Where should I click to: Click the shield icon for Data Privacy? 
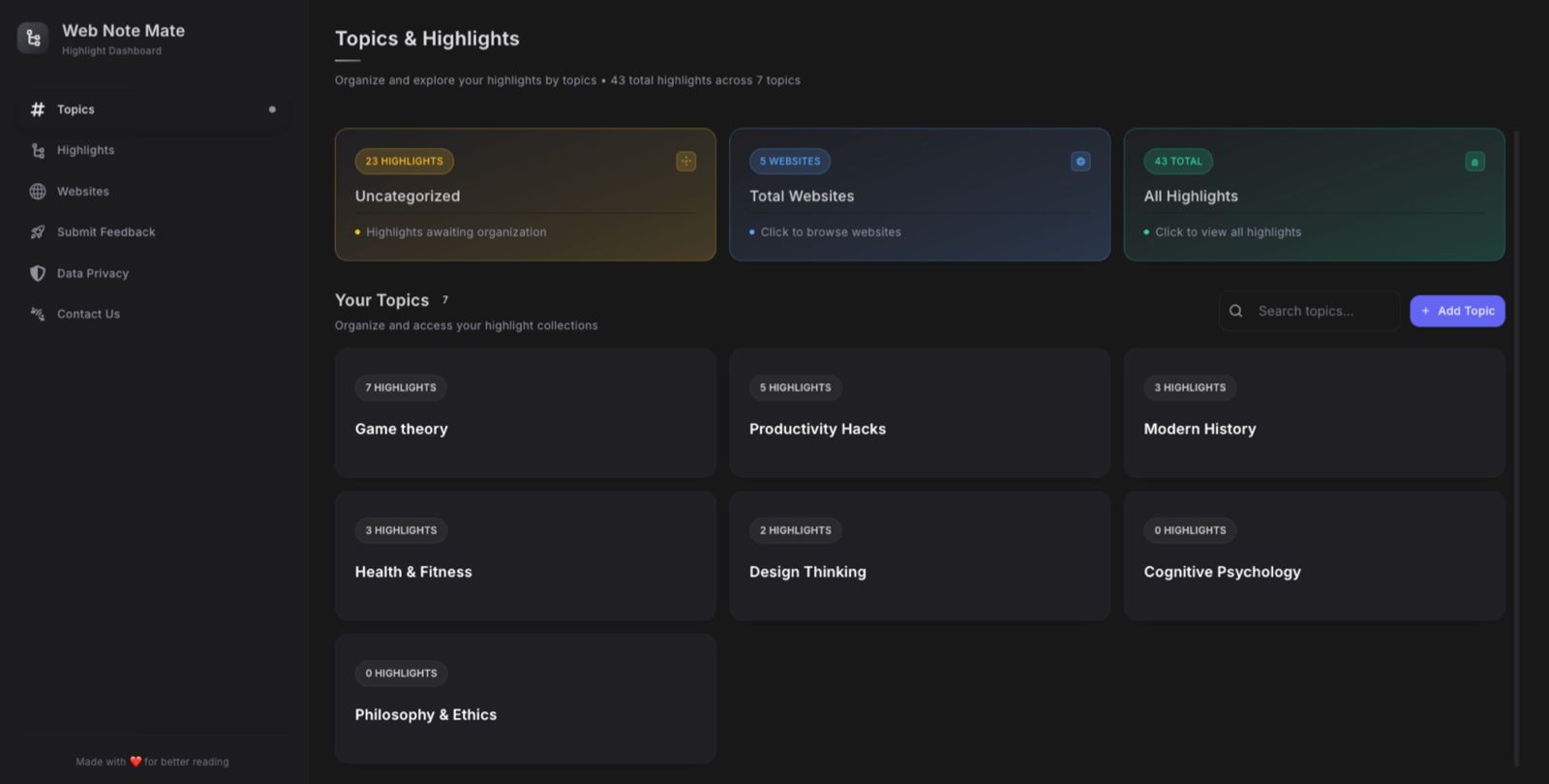point(38,273)
